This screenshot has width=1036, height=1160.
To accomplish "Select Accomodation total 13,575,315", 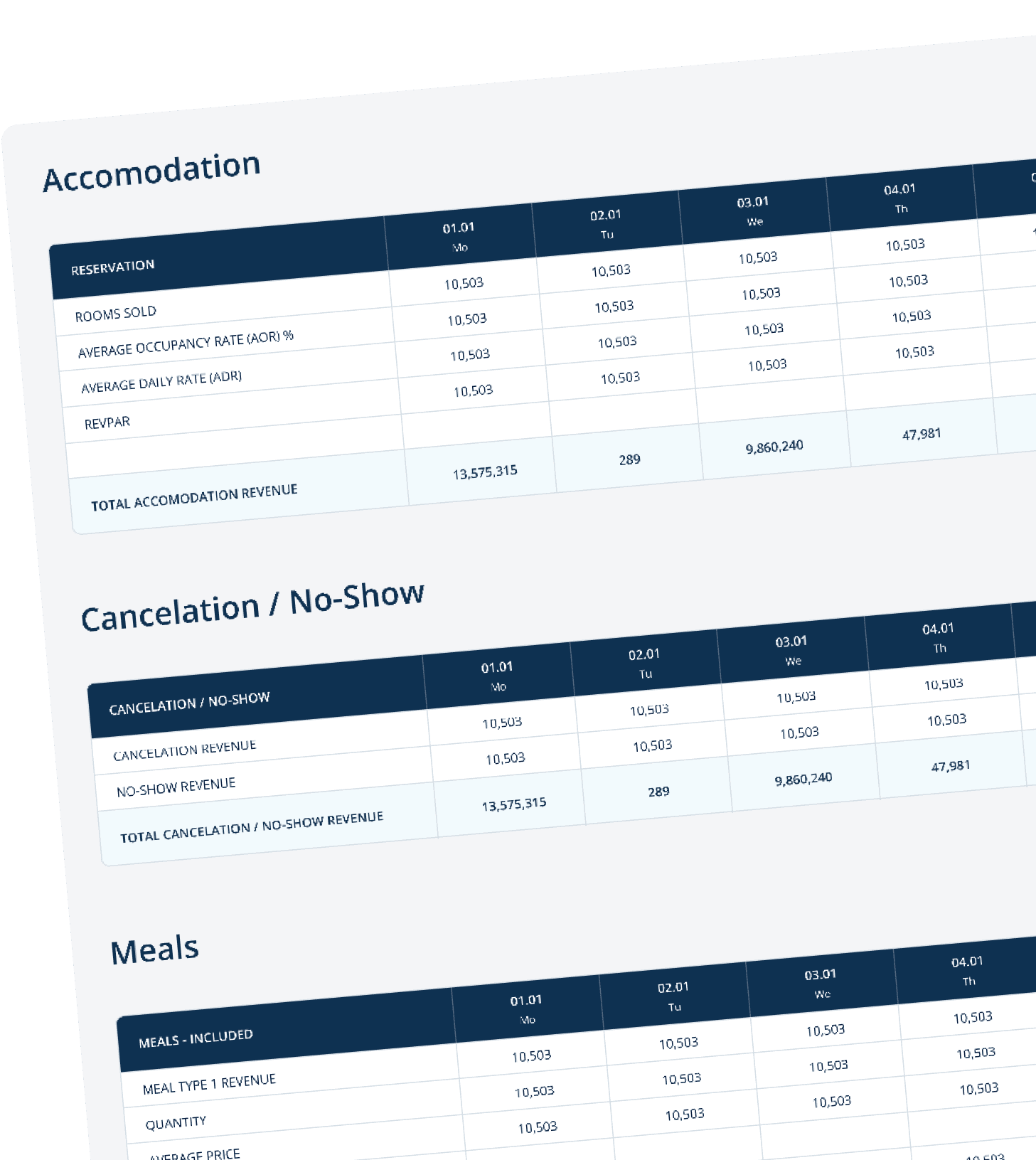I will pos(485,472).
